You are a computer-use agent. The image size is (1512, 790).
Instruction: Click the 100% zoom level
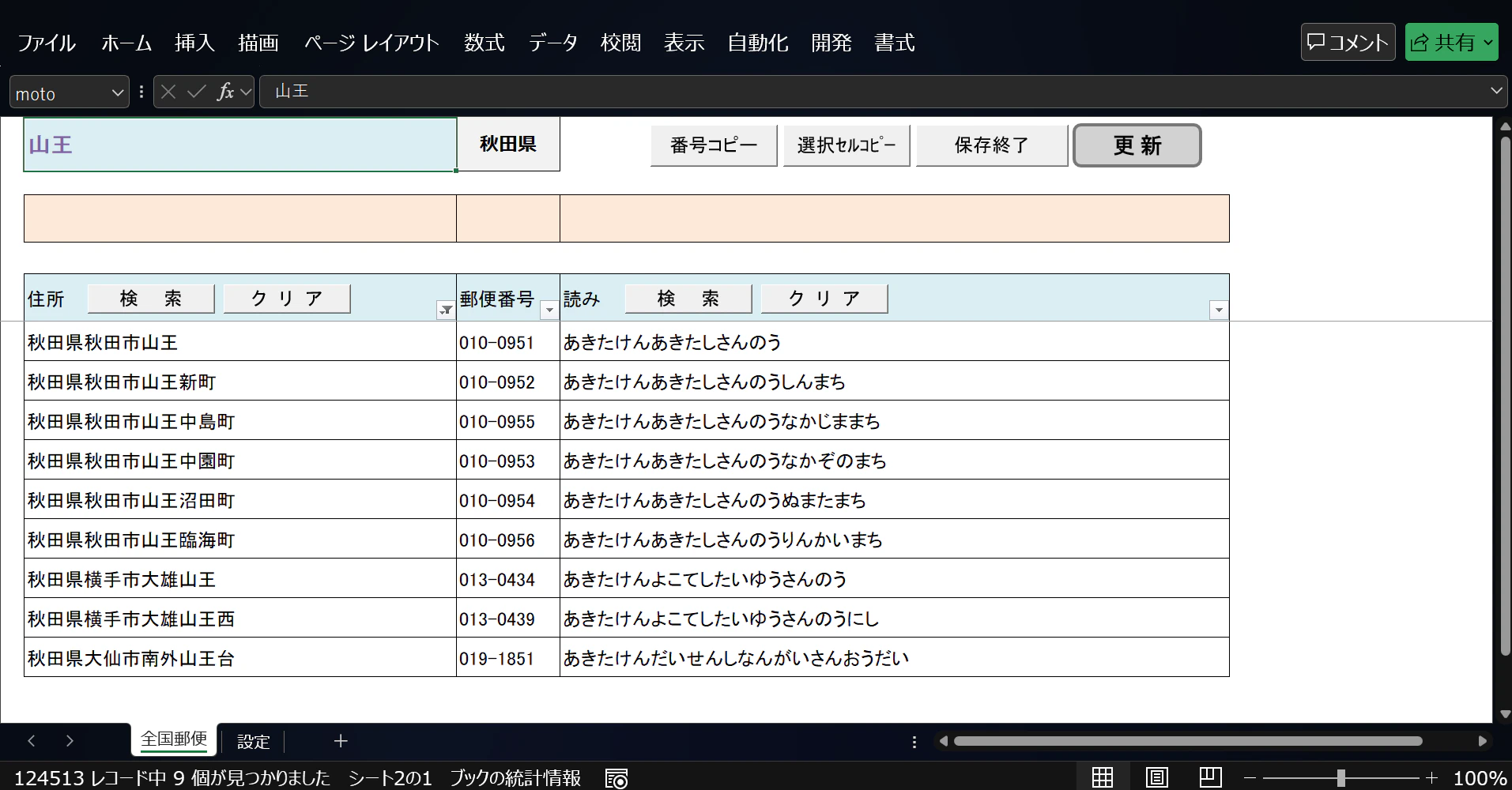tap(1480, 778)
